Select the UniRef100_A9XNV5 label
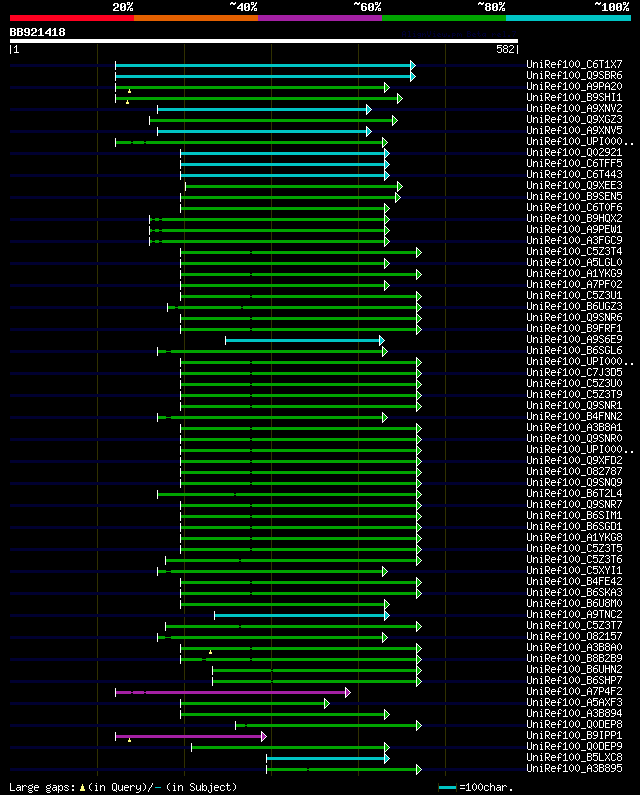640x795 pixels. [x=574, y=130]
